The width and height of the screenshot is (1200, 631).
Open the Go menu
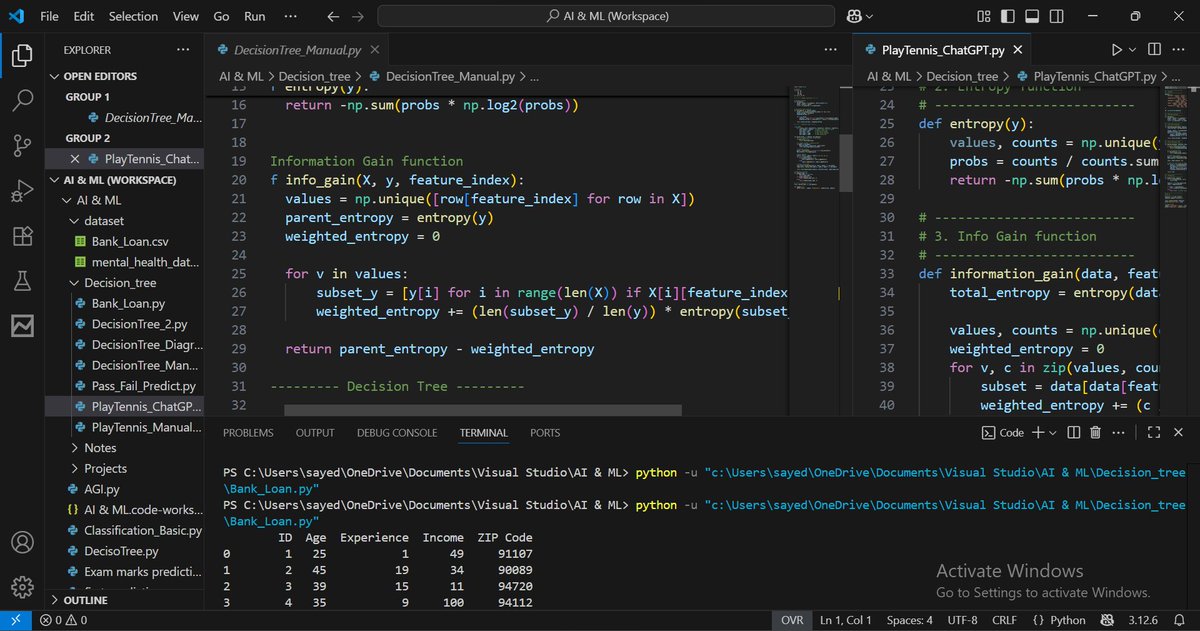(x=221, y=16)
